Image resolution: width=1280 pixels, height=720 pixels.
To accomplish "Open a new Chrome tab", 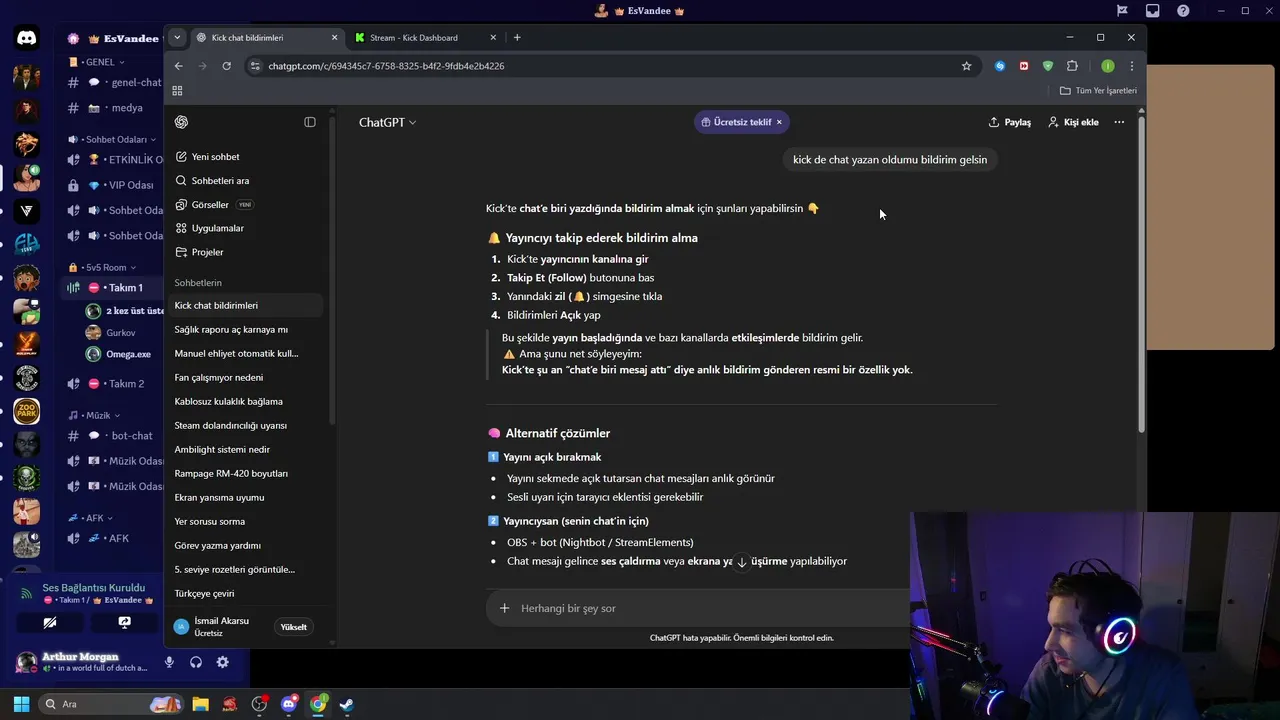I will click(x=517, y=38).
